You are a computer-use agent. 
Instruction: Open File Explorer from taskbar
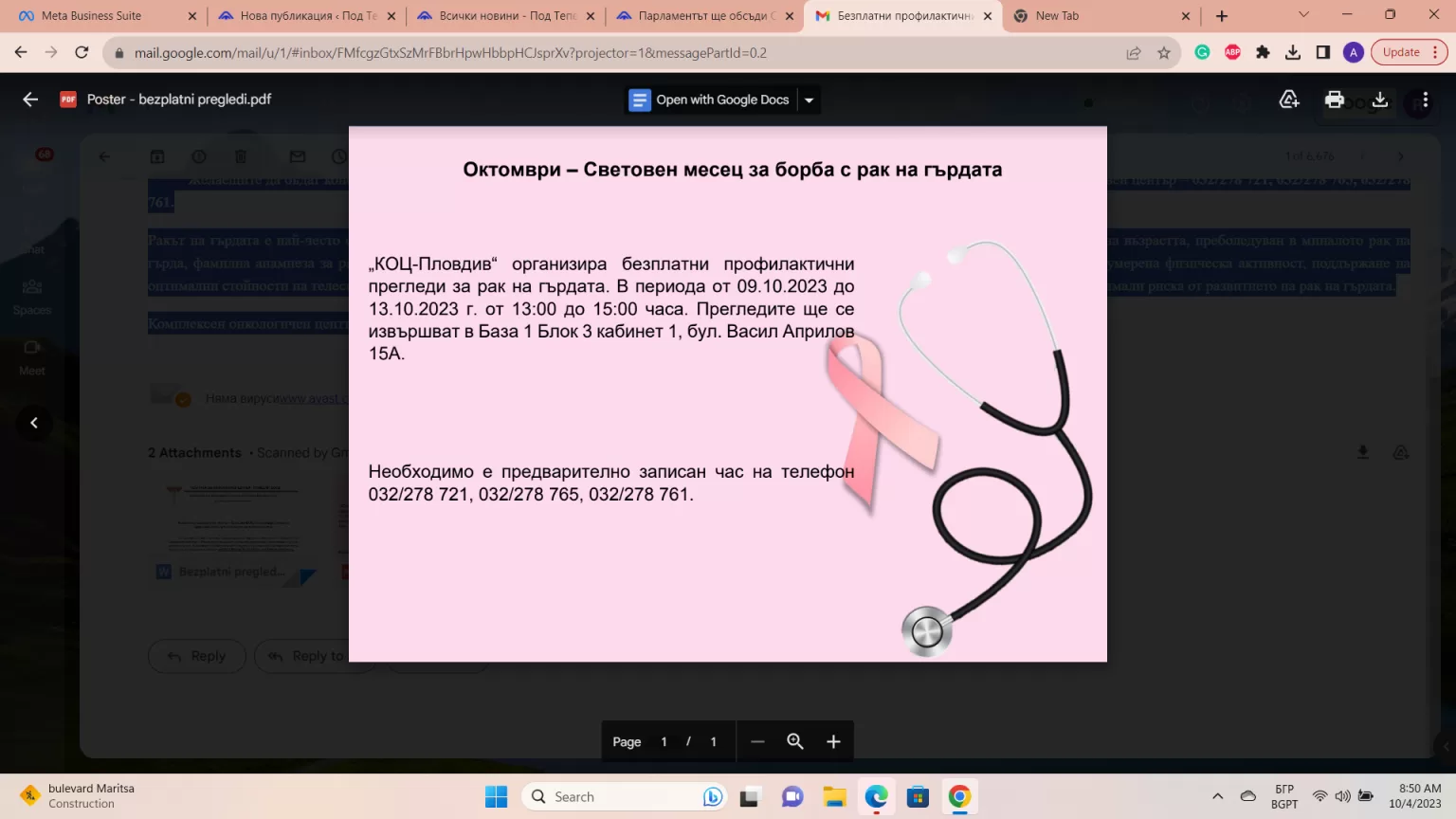(834, 796)
